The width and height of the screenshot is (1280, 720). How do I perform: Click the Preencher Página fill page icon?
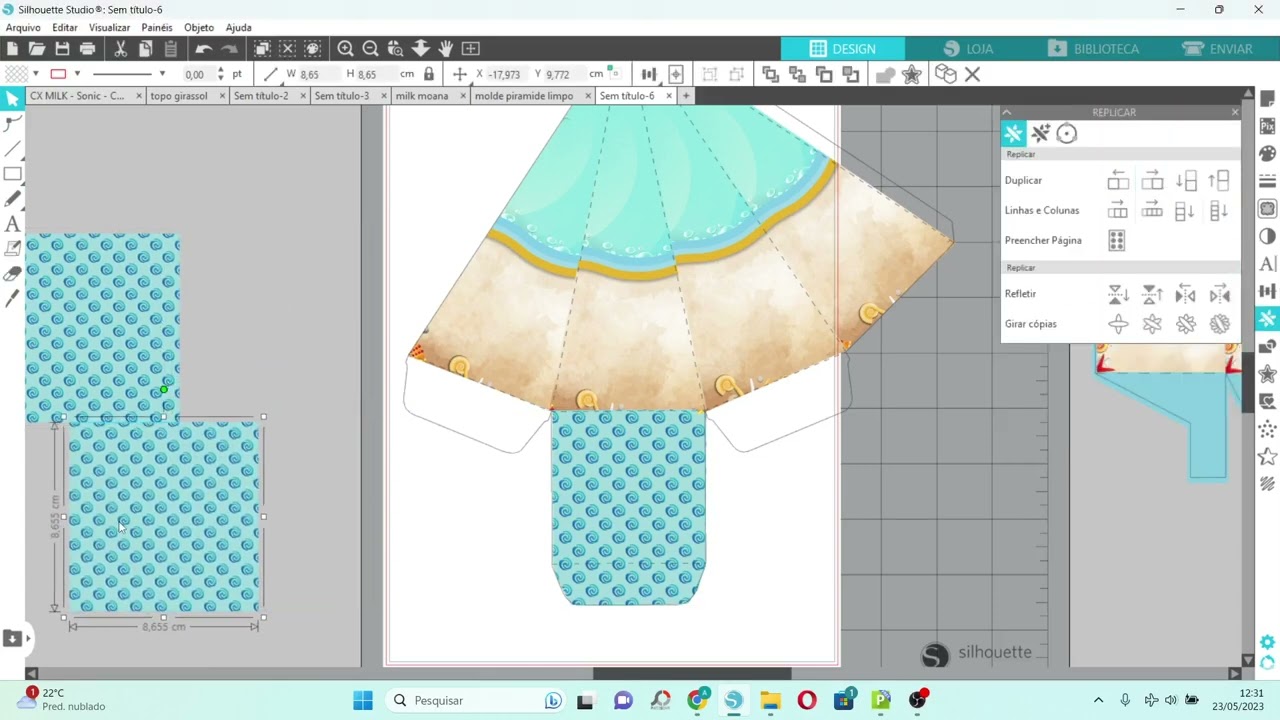[x=1117, y=241]
